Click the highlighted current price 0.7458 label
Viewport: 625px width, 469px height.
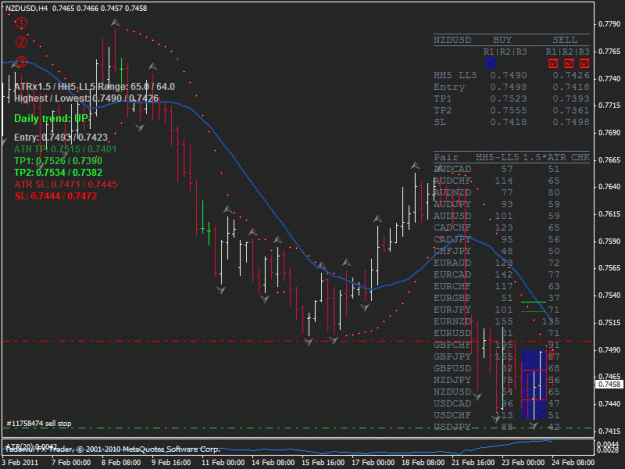(609, 384)
